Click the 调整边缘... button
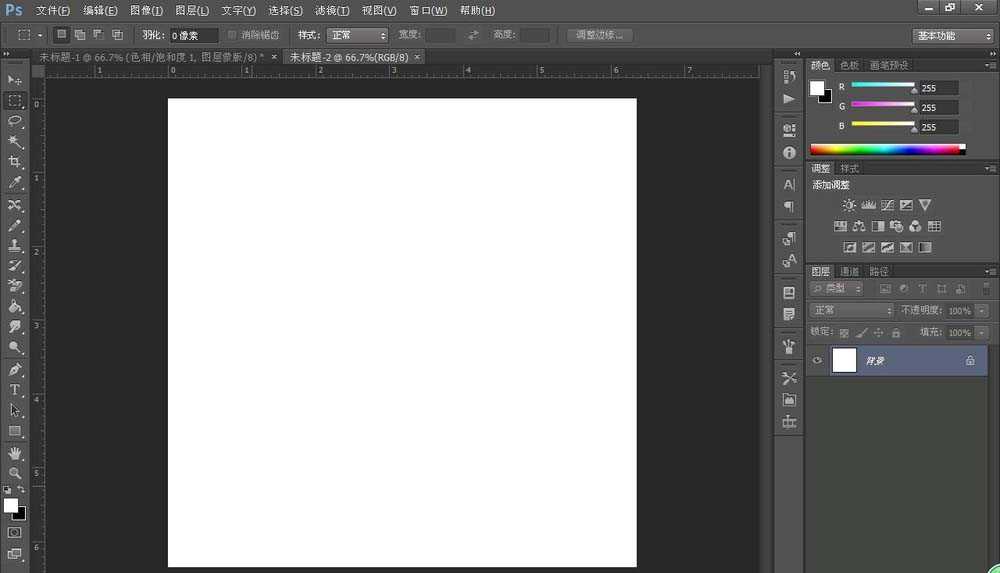 tap(600, 35)
